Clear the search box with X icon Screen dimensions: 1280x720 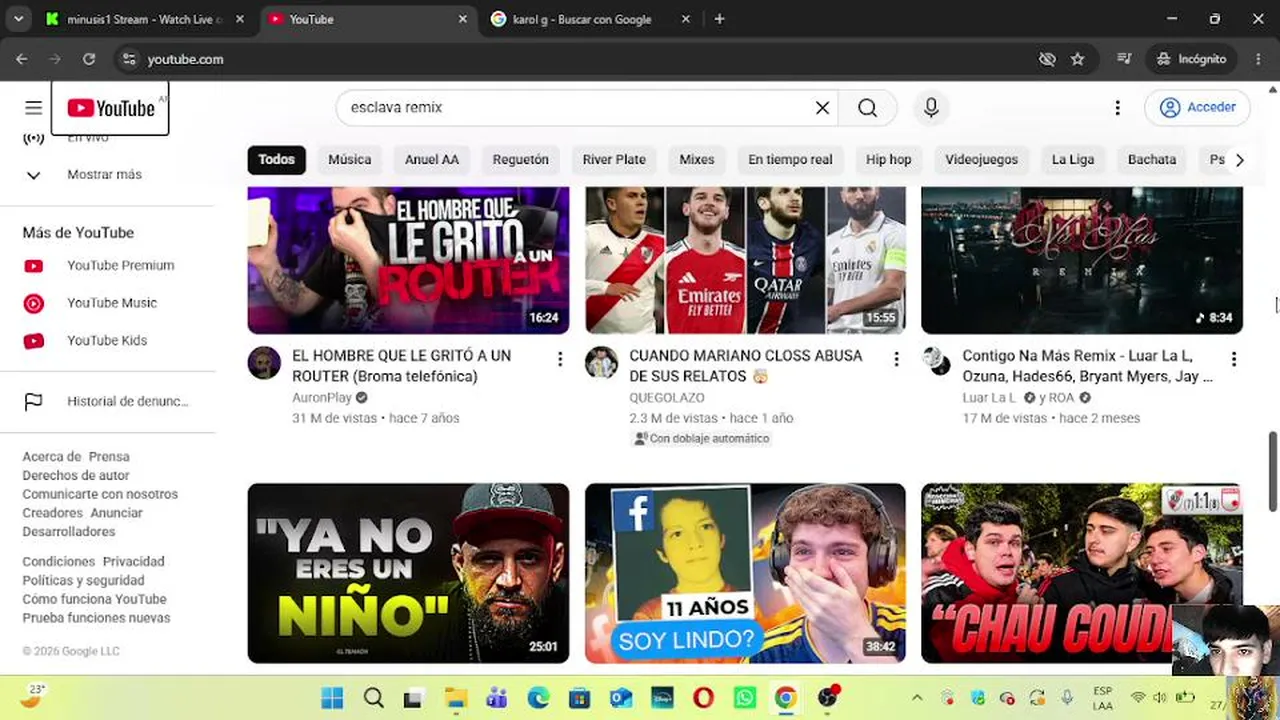pyautogui.click(x=822, y=108)
